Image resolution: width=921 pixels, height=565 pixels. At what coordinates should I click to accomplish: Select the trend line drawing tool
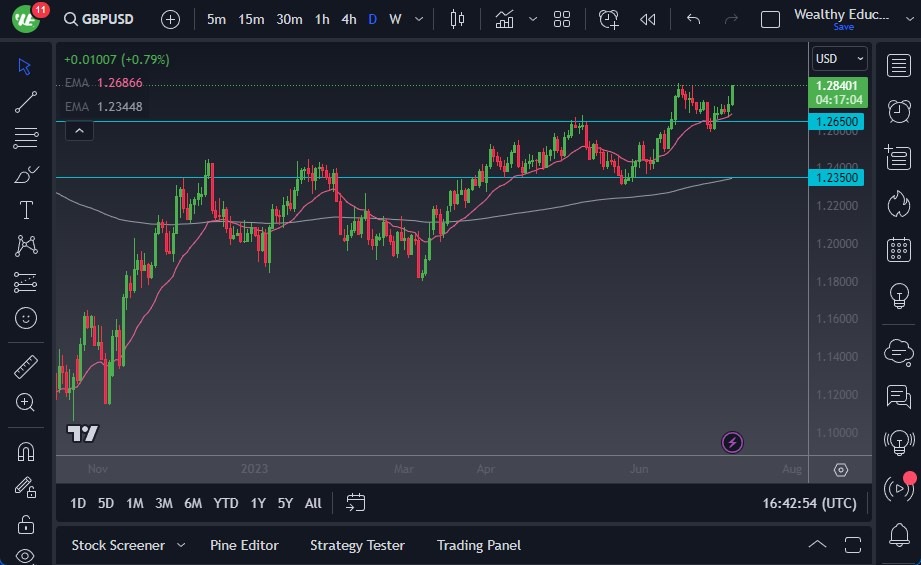tap(26, 102)
